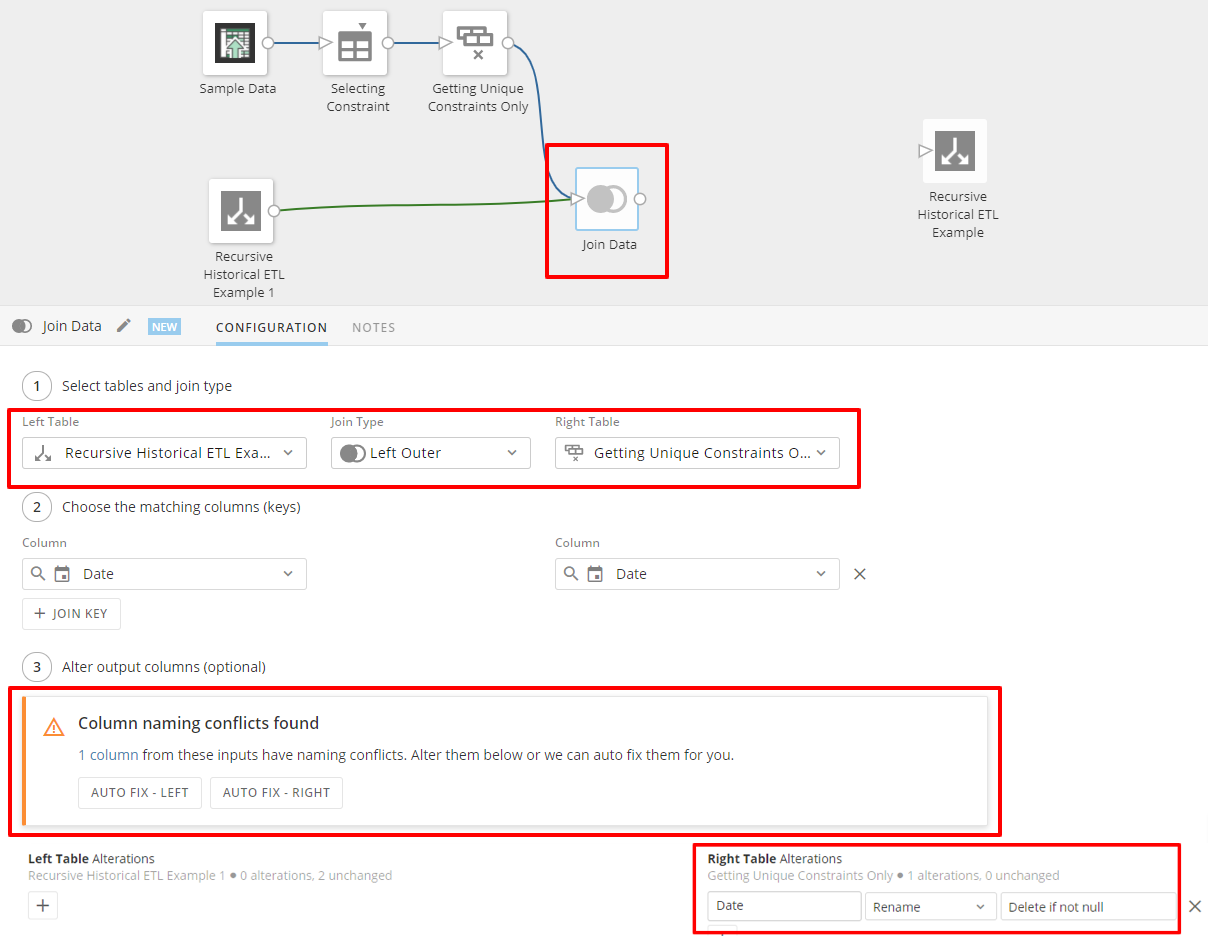1209x936 pixels.
Task: Expand the Right Table dropdown
Action: coord(696,452)
